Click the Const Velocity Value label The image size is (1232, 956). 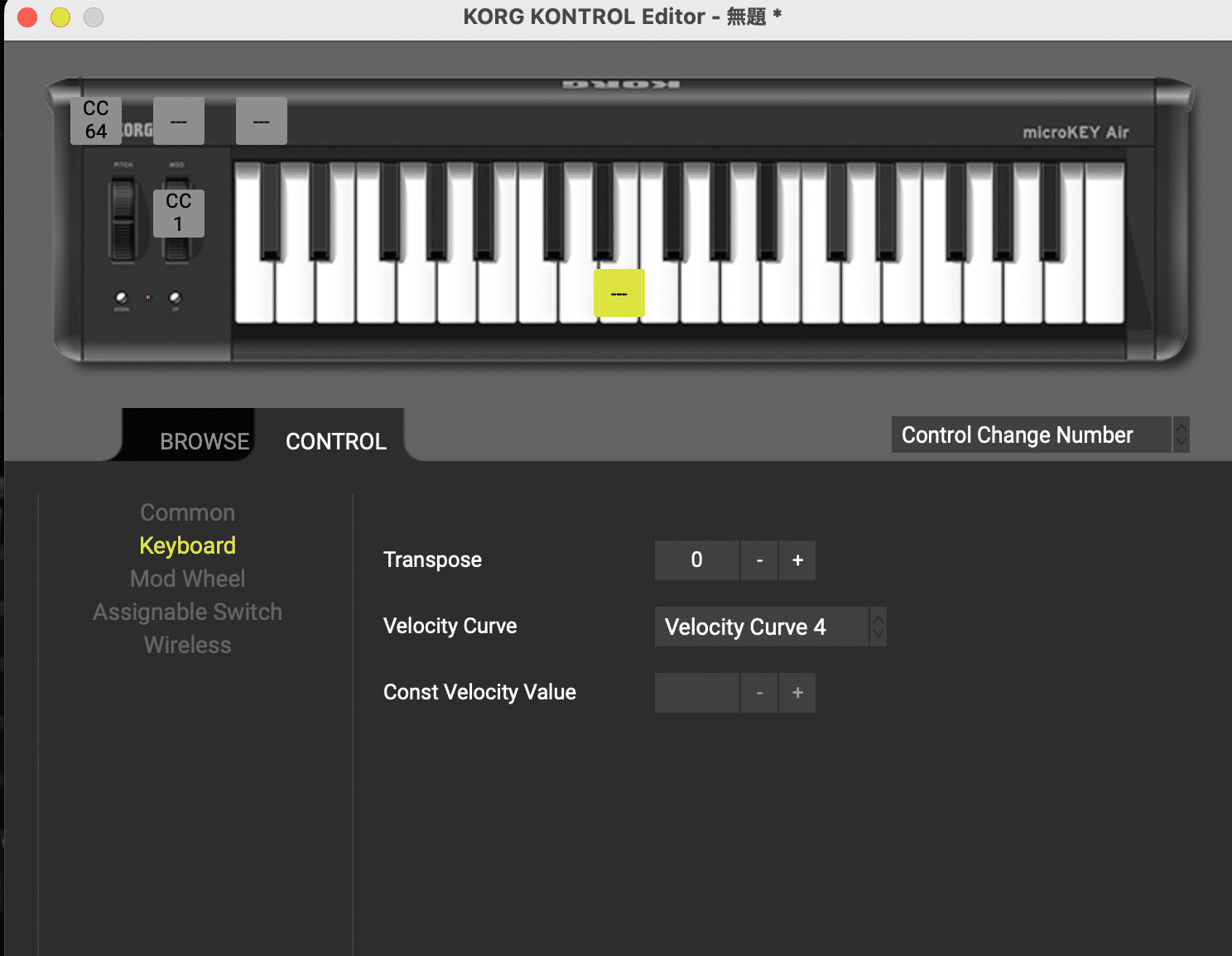[479, 692]
